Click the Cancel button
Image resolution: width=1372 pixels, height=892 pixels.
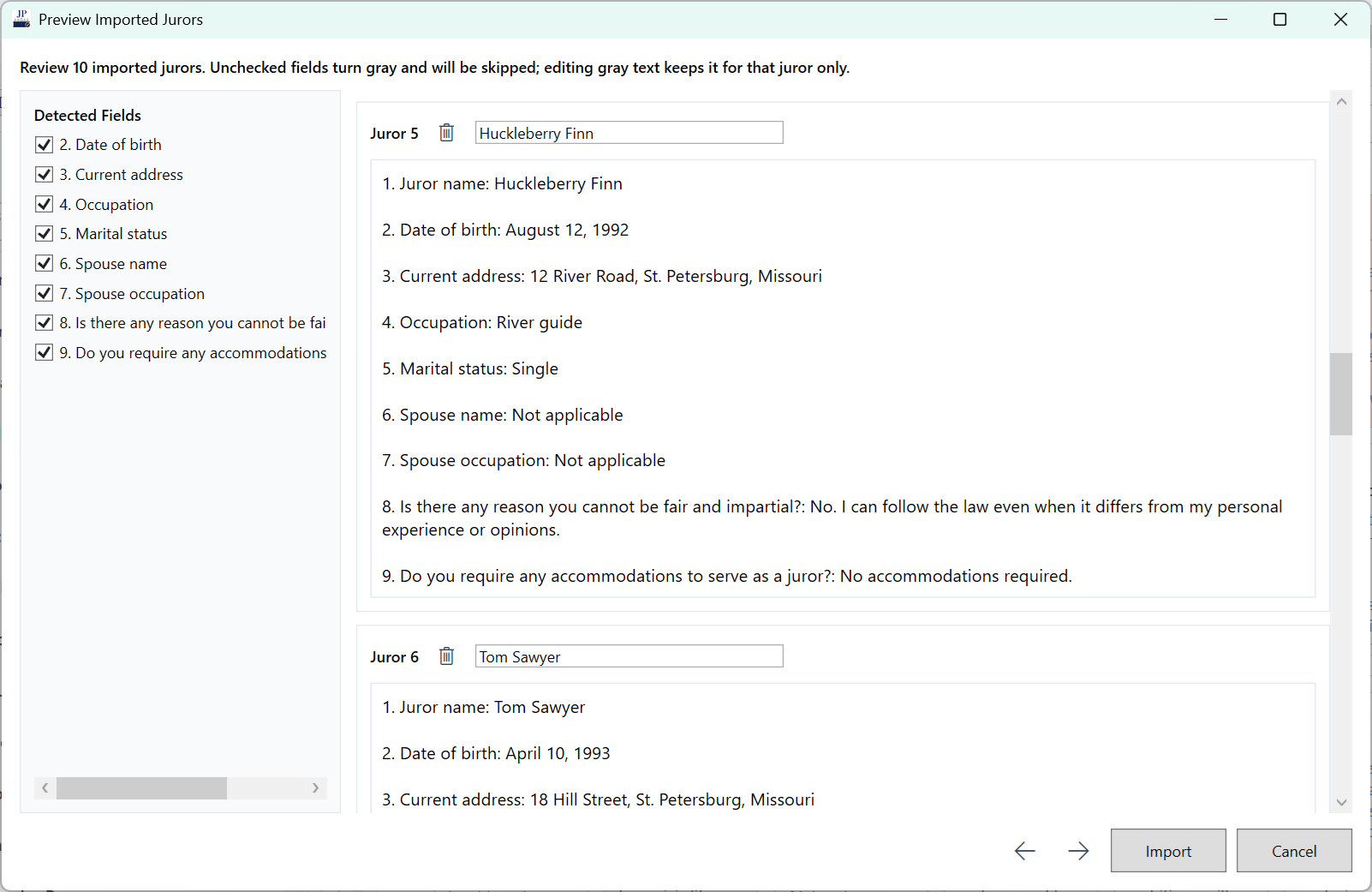click(x=1294, y=851)
